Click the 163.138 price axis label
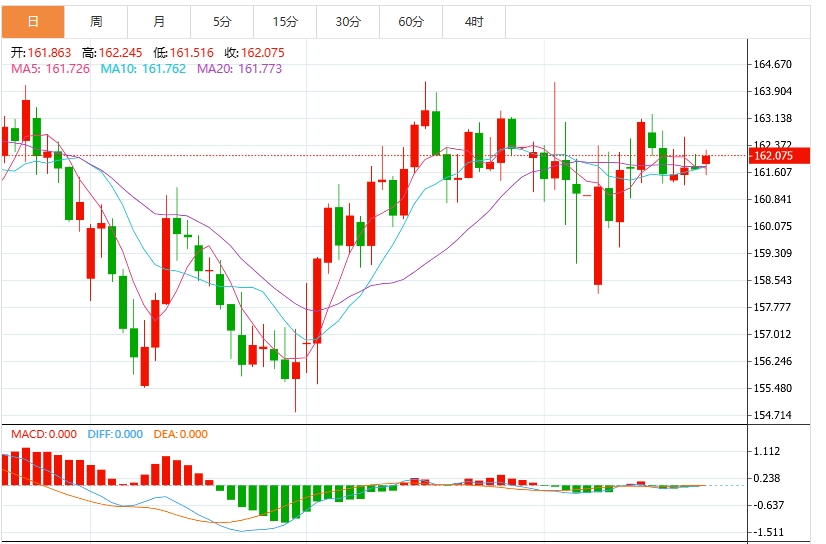Image resolution: width=826 pixels, height=544 pixels. pyautogui.click(x=772, y=118)
